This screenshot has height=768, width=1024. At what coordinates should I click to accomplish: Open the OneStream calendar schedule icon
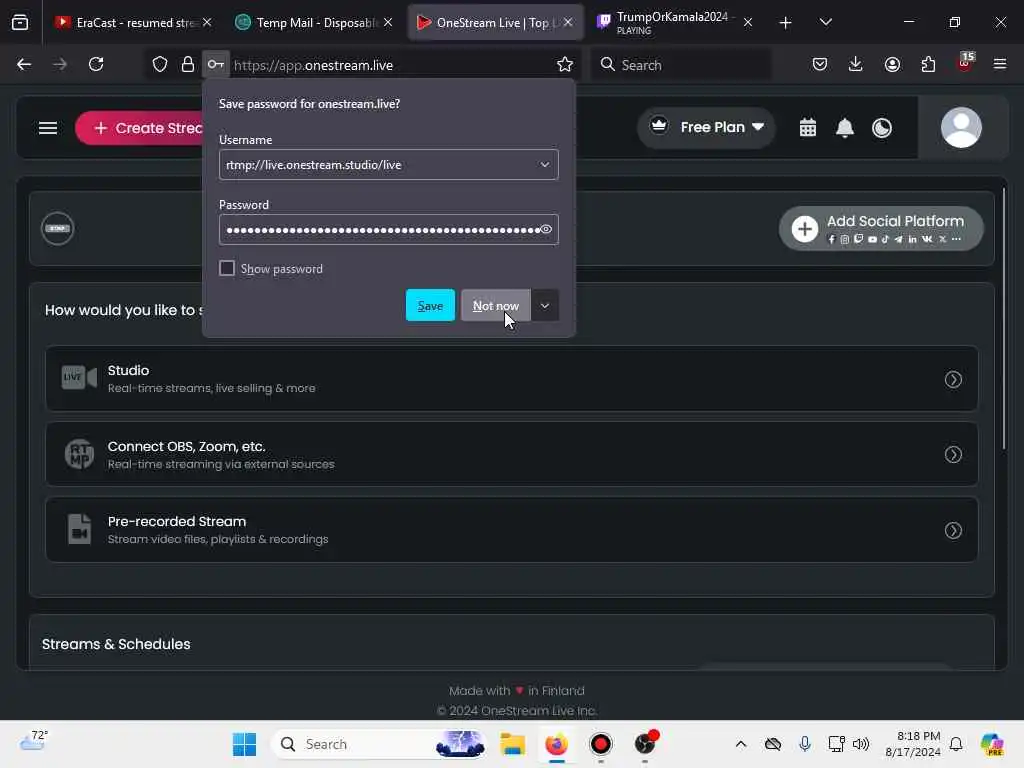coord(808,127)
